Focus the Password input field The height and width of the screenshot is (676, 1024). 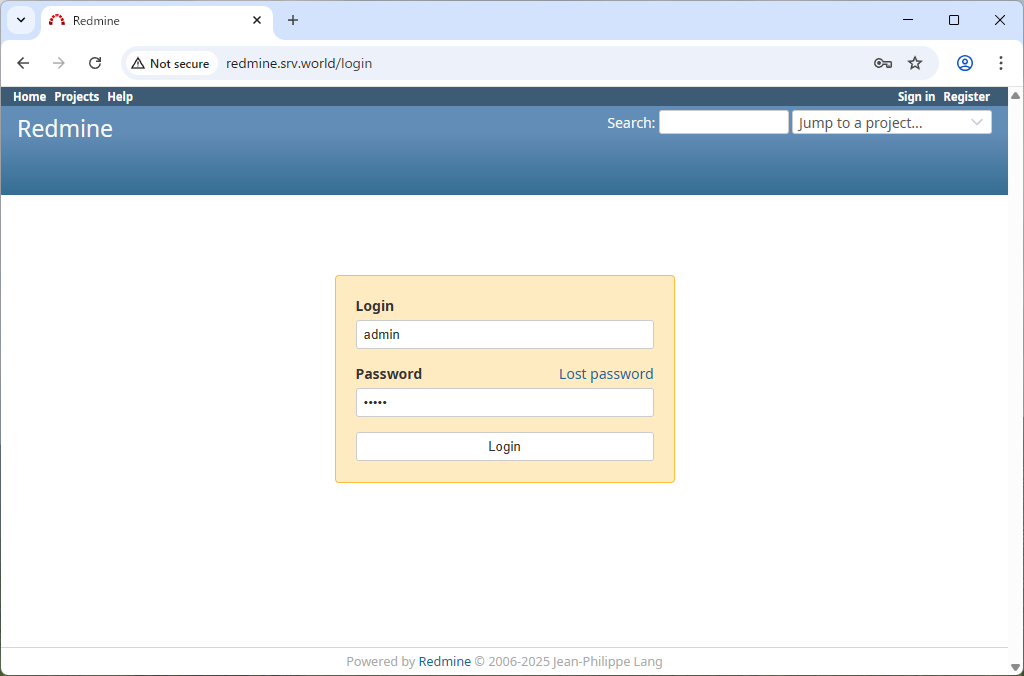tap(504, 403)
